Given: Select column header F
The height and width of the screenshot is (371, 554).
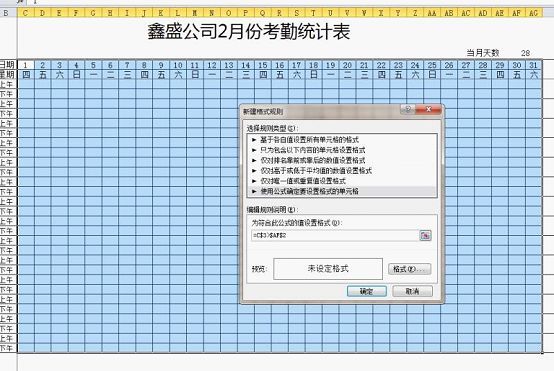Looking at the screenshot, I should [x=76, y=13].
